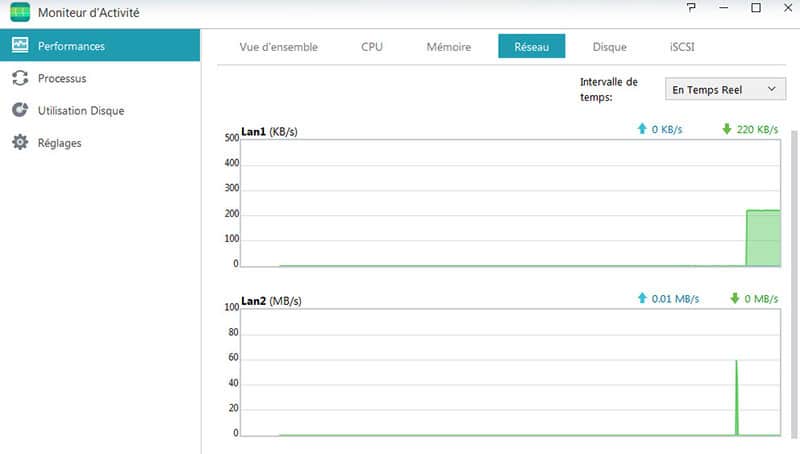Select the Mémoire tab
The height and width of the screenshot is (454, 800).
[x=449, y=46]
